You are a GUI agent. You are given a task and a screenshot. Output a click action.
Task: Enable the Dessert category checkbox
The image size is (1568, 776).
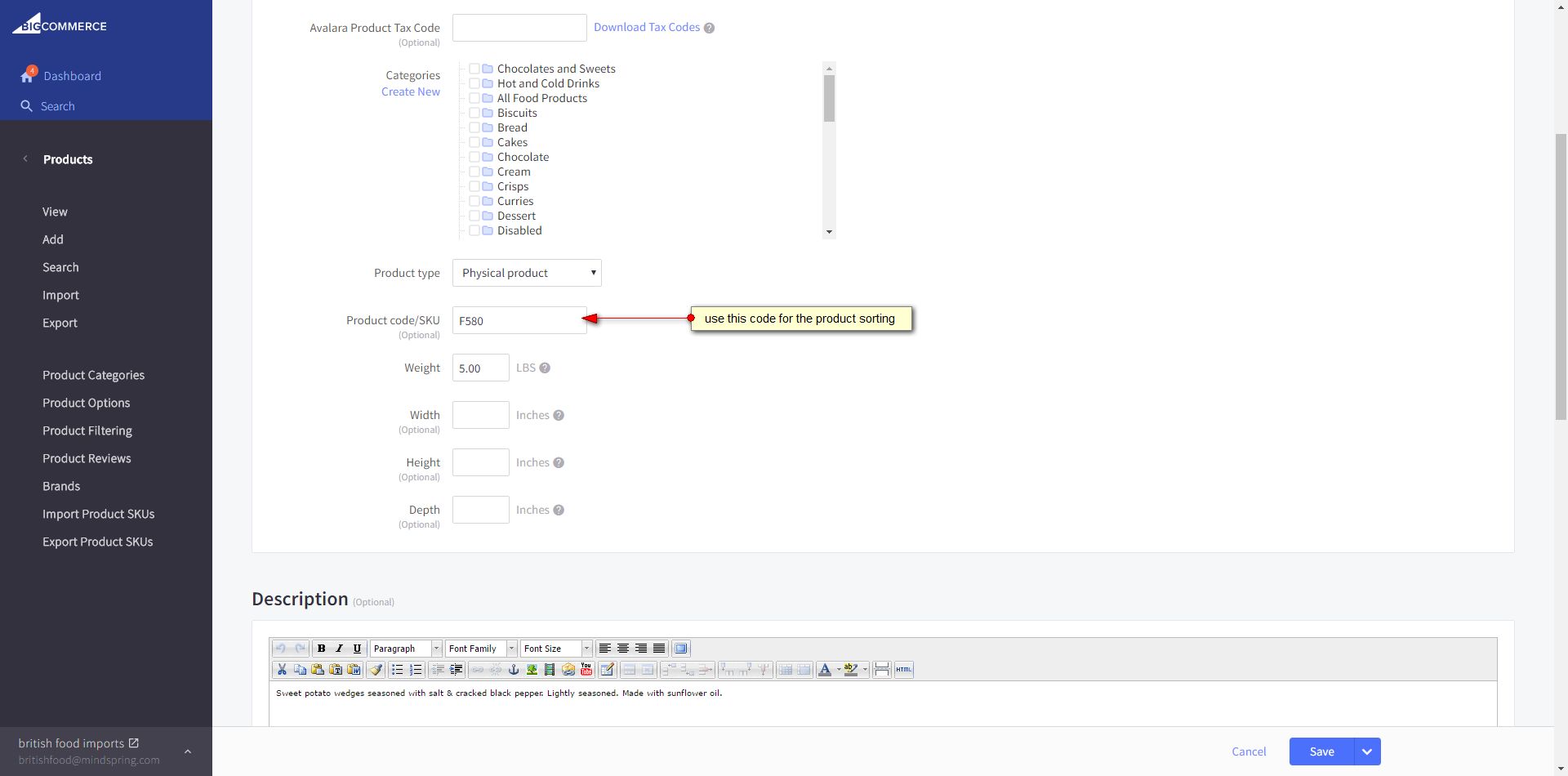[474, 216]
